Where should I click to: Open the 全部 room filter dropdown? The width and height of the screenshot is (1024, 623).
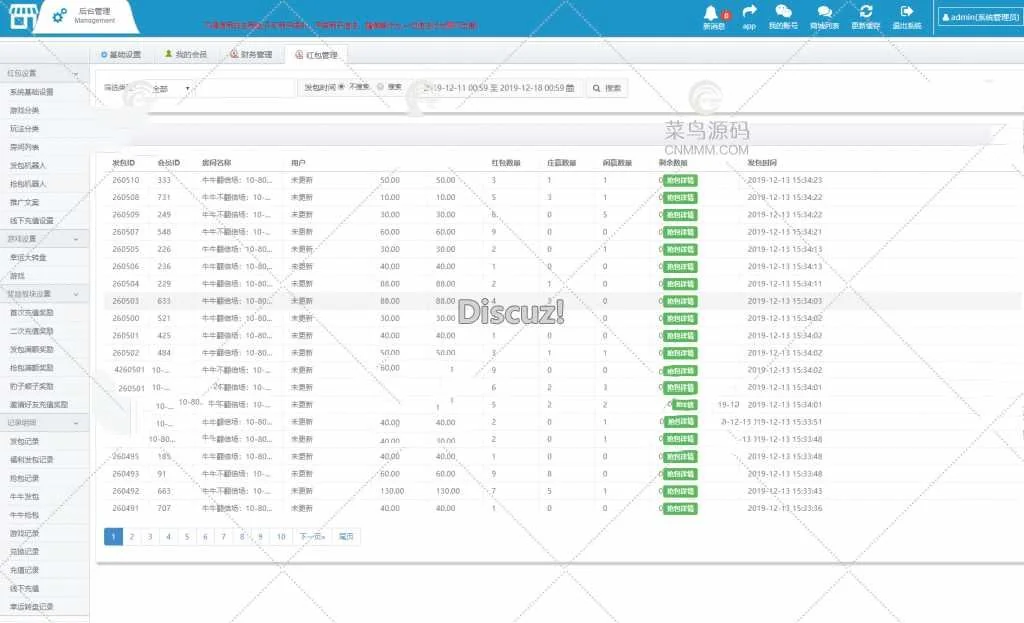point(170,88)
